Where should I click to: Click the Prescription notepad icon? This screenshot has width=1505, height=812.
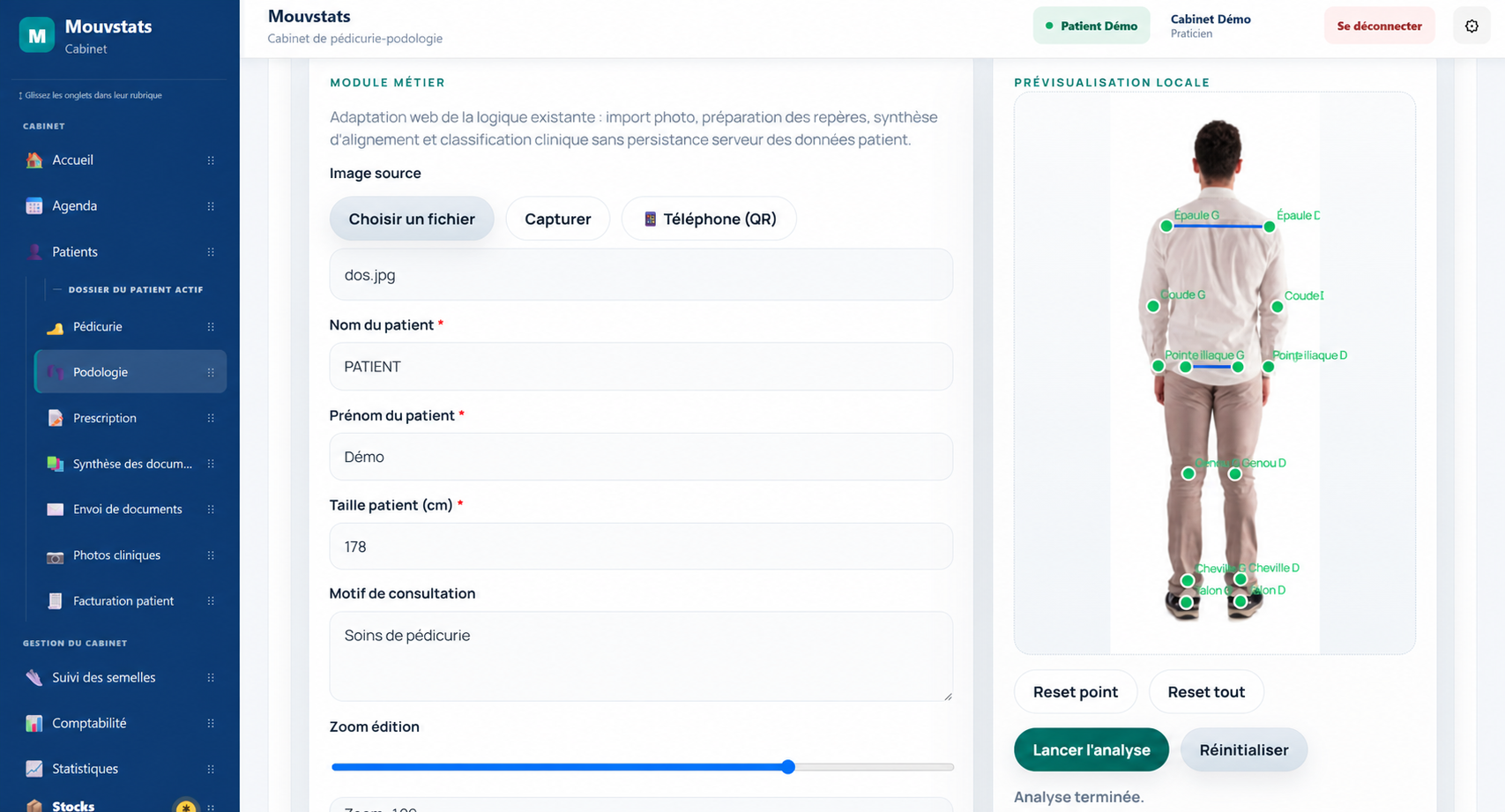click(56, 418)
